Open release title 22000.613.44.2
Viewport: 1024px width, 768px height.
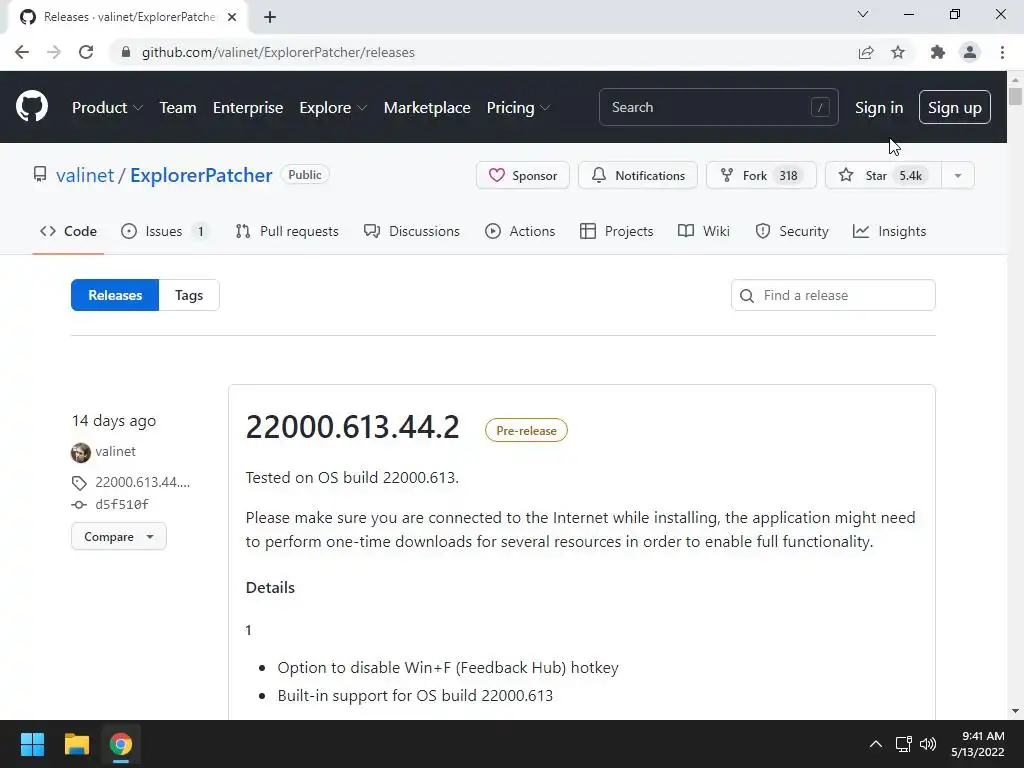353,427
